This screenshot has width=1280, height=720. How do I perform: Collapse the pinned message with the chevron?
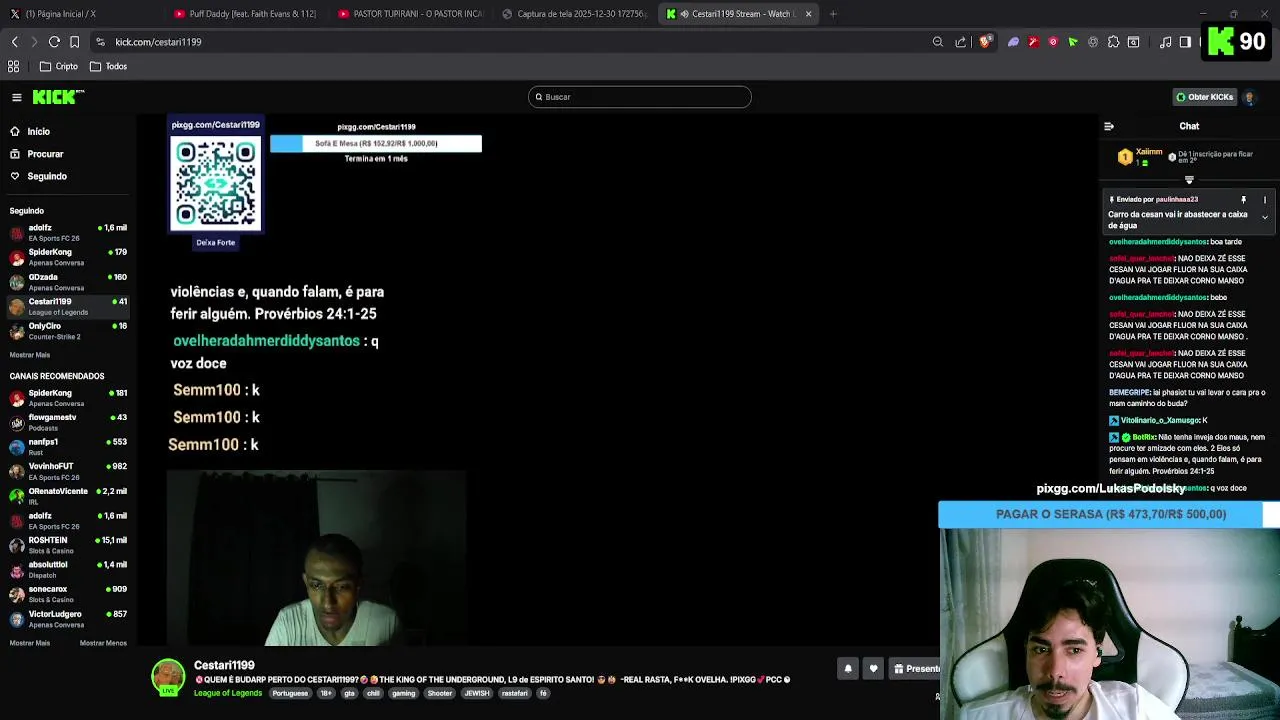tap(1265, 217)
